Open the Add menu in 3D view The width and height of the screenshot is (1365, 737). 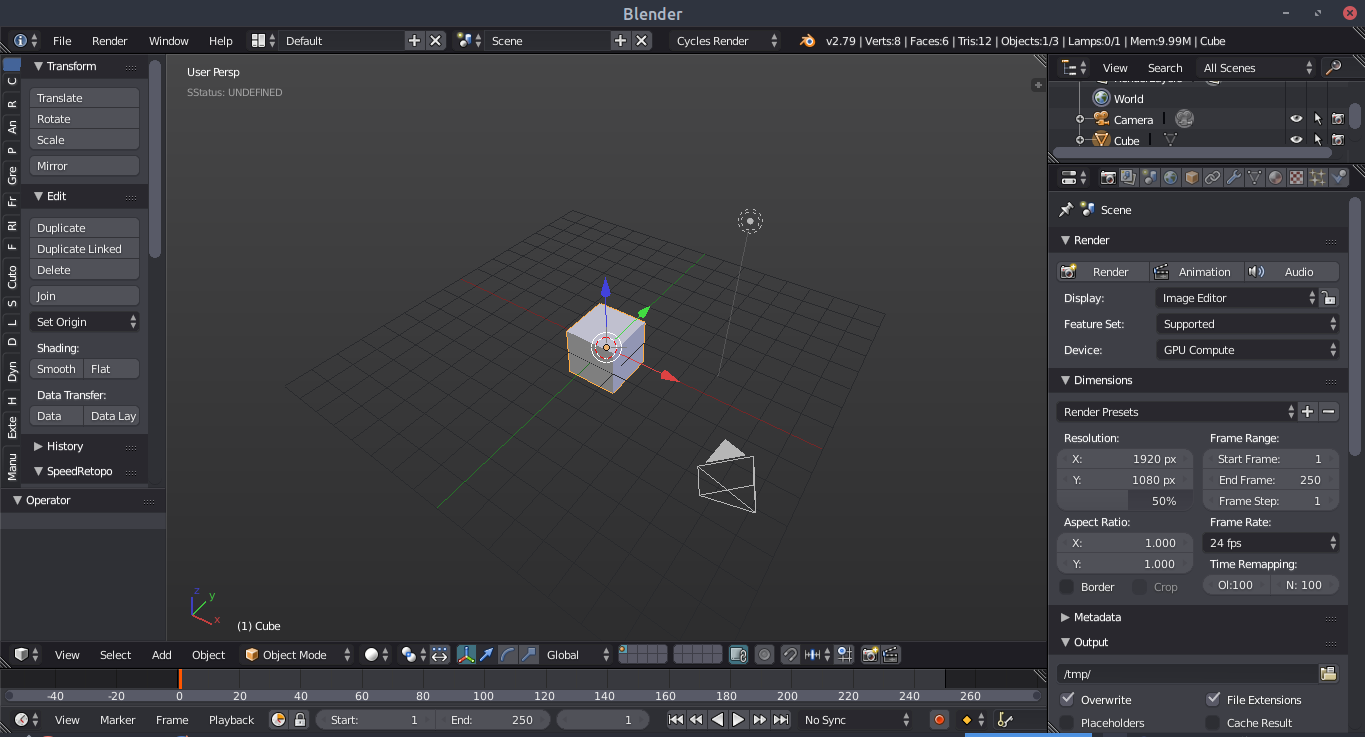tap(162, 655)
